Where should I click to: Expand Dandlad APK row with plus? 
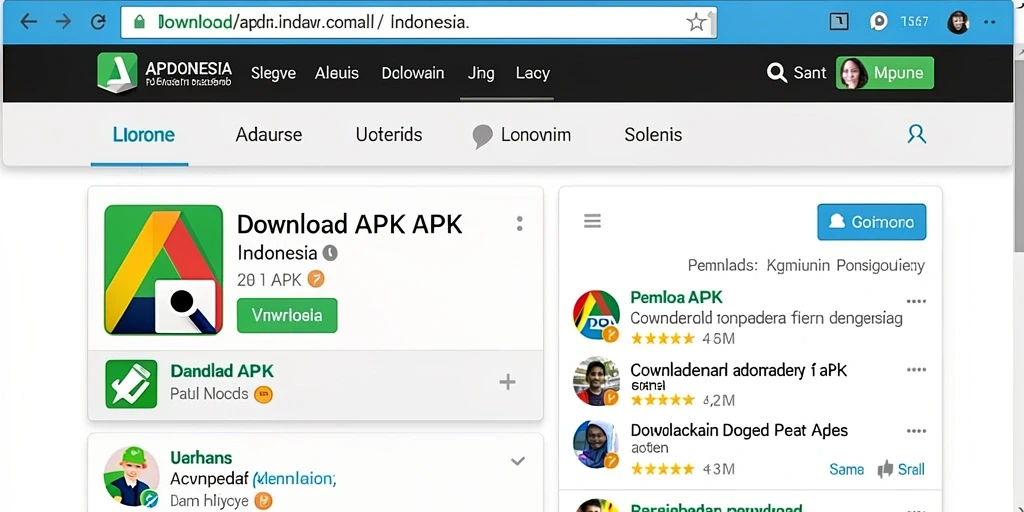[x=507, y=383]
